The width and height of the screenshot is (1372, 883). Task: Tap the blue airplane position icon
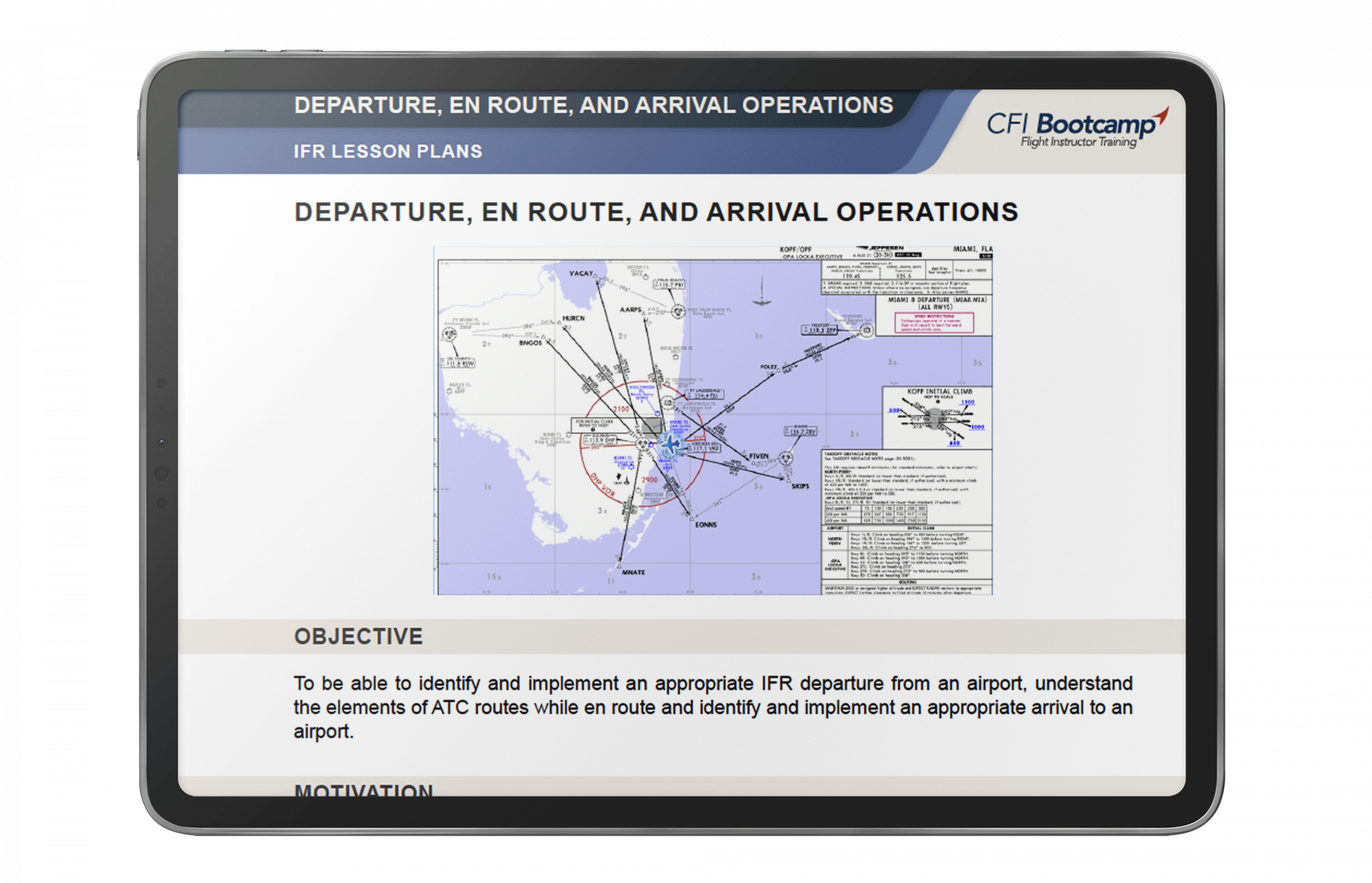click(x=670, y=444)
